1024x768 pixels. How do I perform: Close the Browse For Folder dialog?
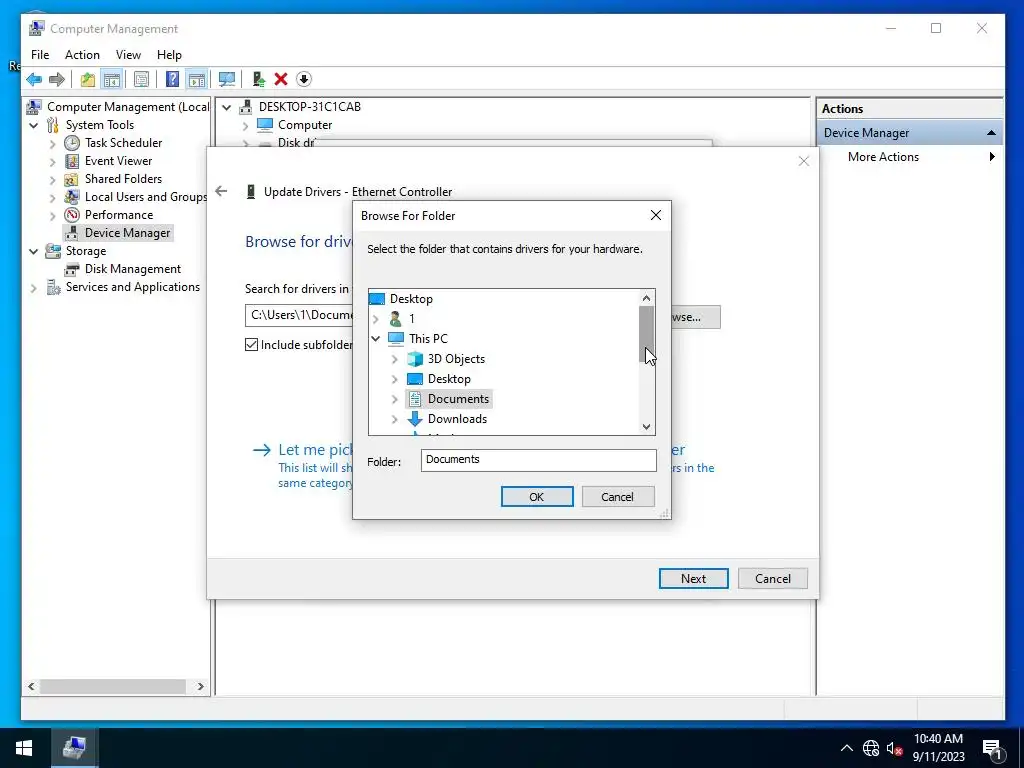[656, 216]
